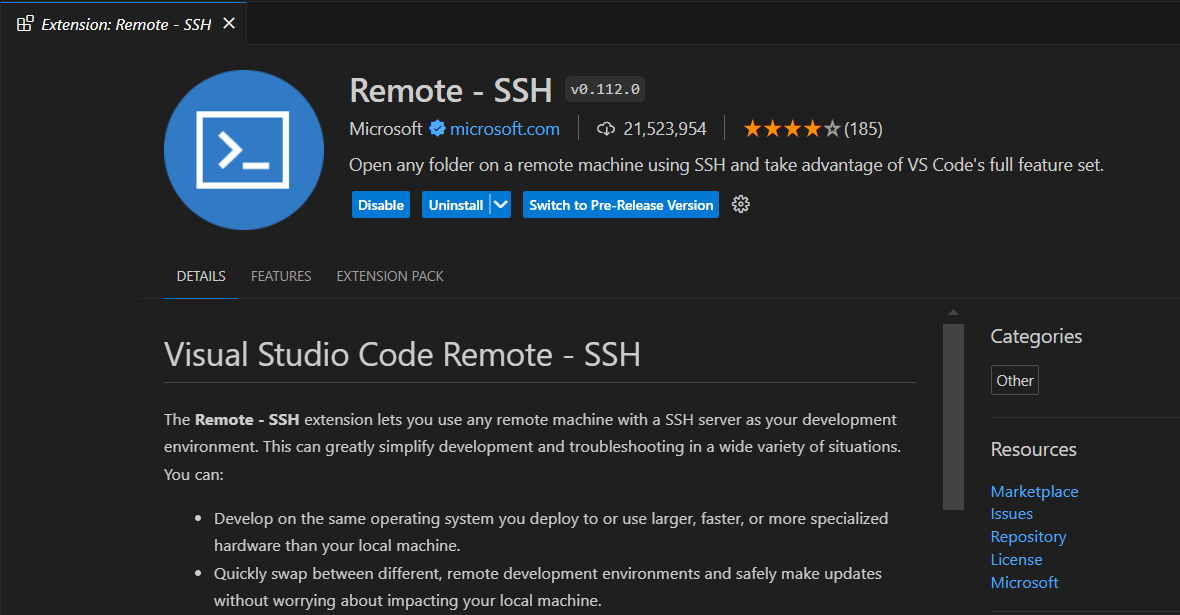
Task: Click the Remote - SSH extension logo
Action: coord(243,150)
